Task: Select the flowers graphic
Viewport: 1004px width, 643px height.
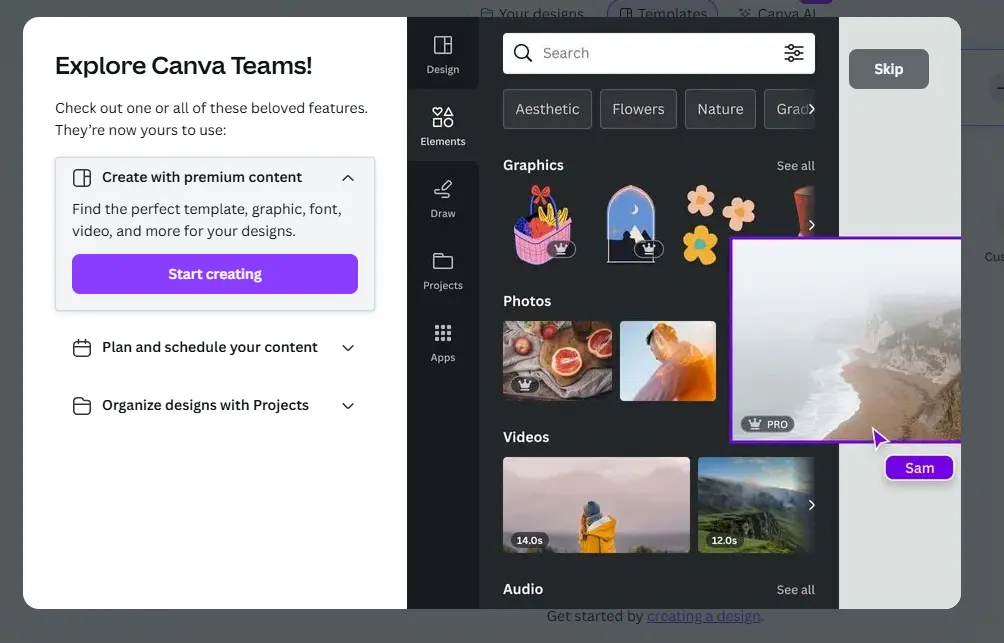Action: click(x=719, y=225)
